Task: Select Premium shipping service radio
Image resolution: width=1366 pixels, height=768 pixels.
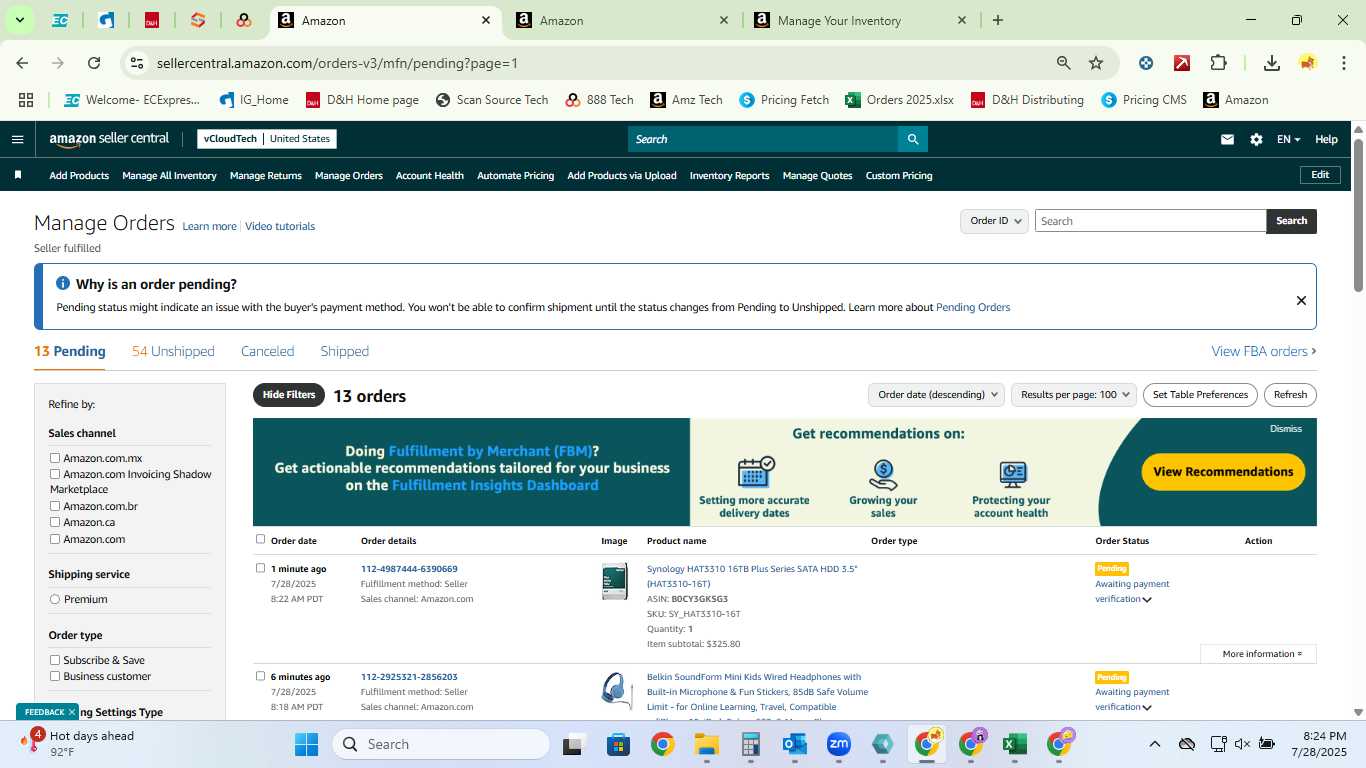Action: 55,599
